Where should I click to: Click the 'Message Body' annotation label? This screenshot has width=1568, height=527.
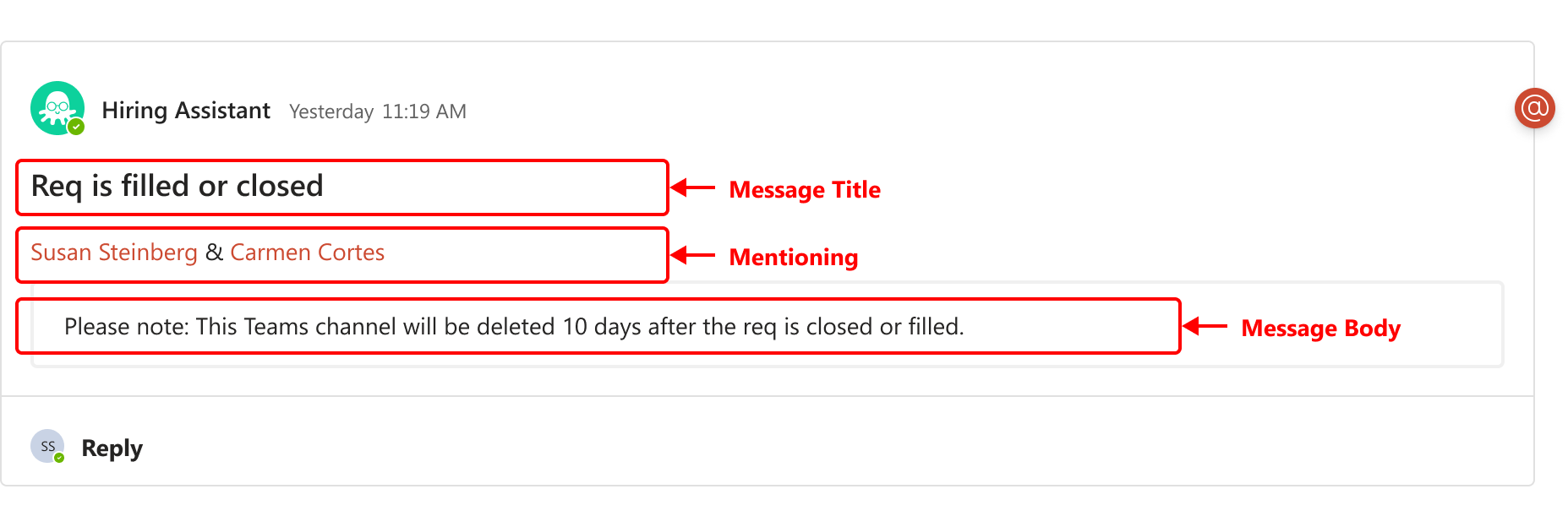click(1321, 329)
